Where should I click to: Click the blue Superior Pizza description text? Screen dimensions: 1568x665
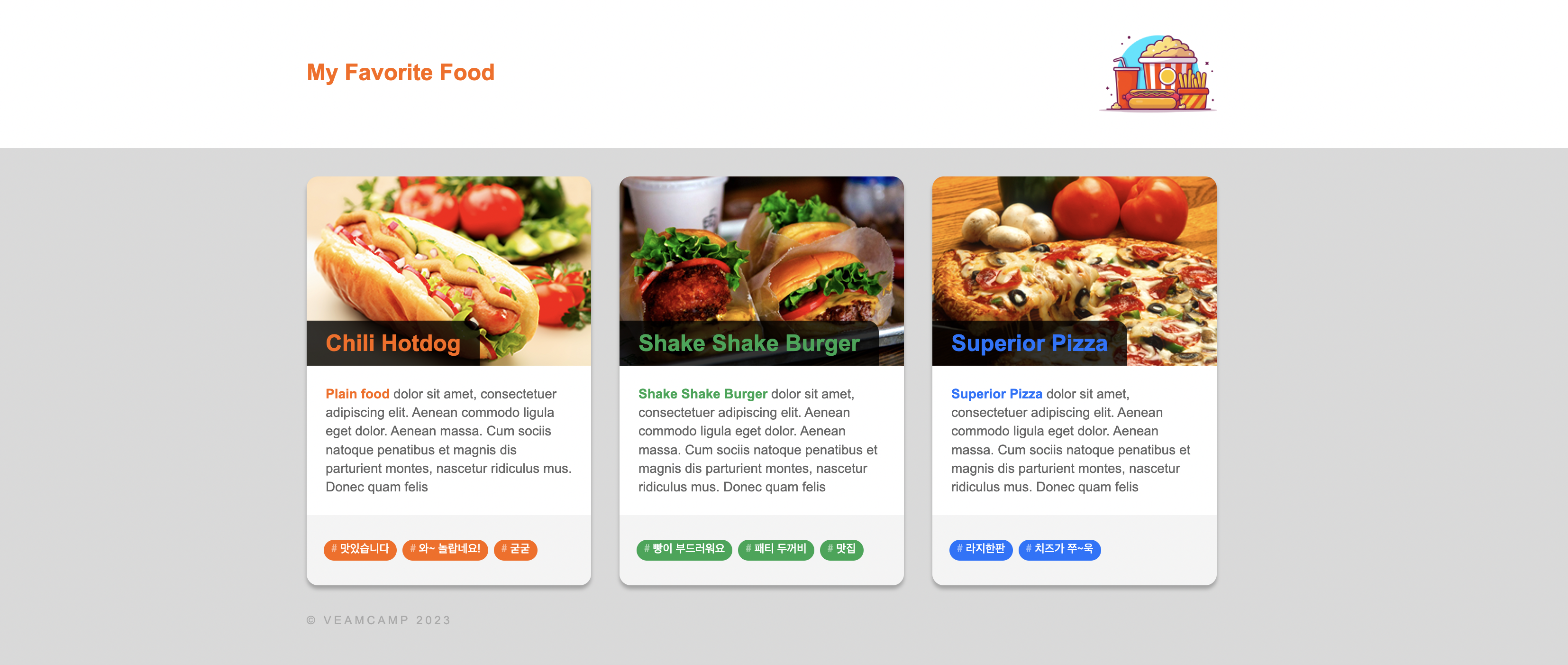(x=996, y=394)
